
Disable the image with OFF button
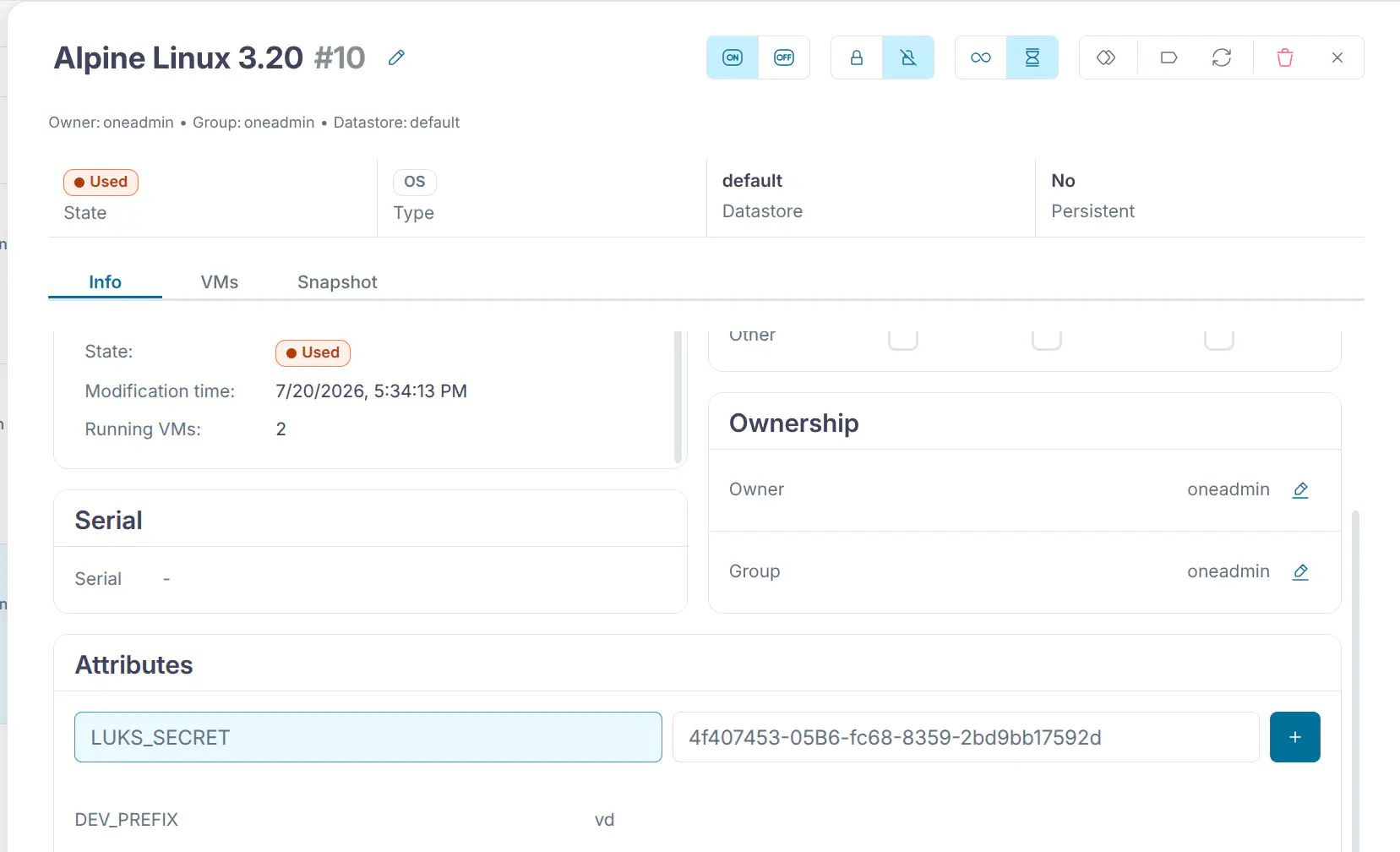tap(784, 57)
